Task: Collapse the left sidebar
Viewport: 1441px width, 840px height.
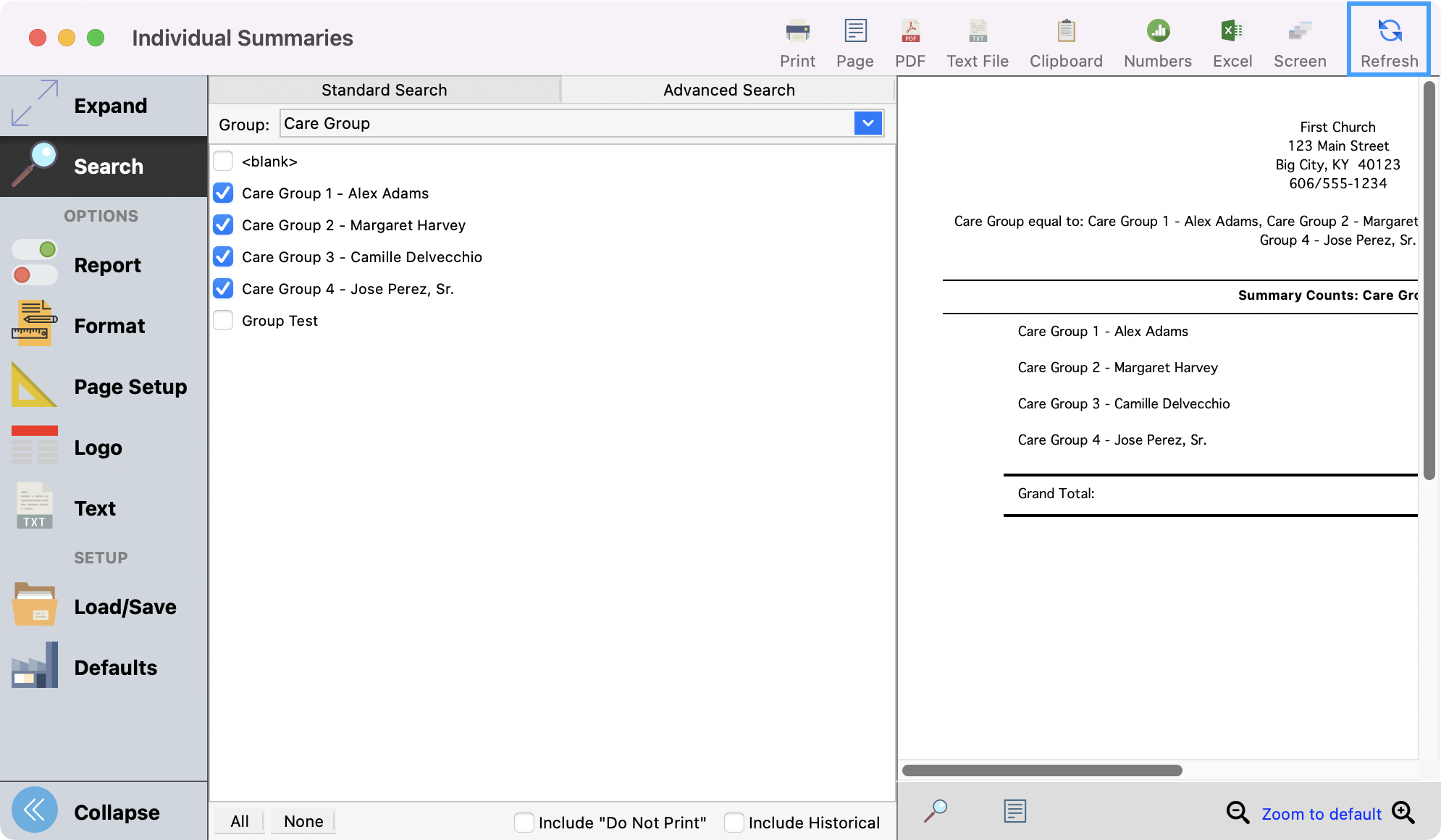Action: pyautogui.click(x=116, y=812)
